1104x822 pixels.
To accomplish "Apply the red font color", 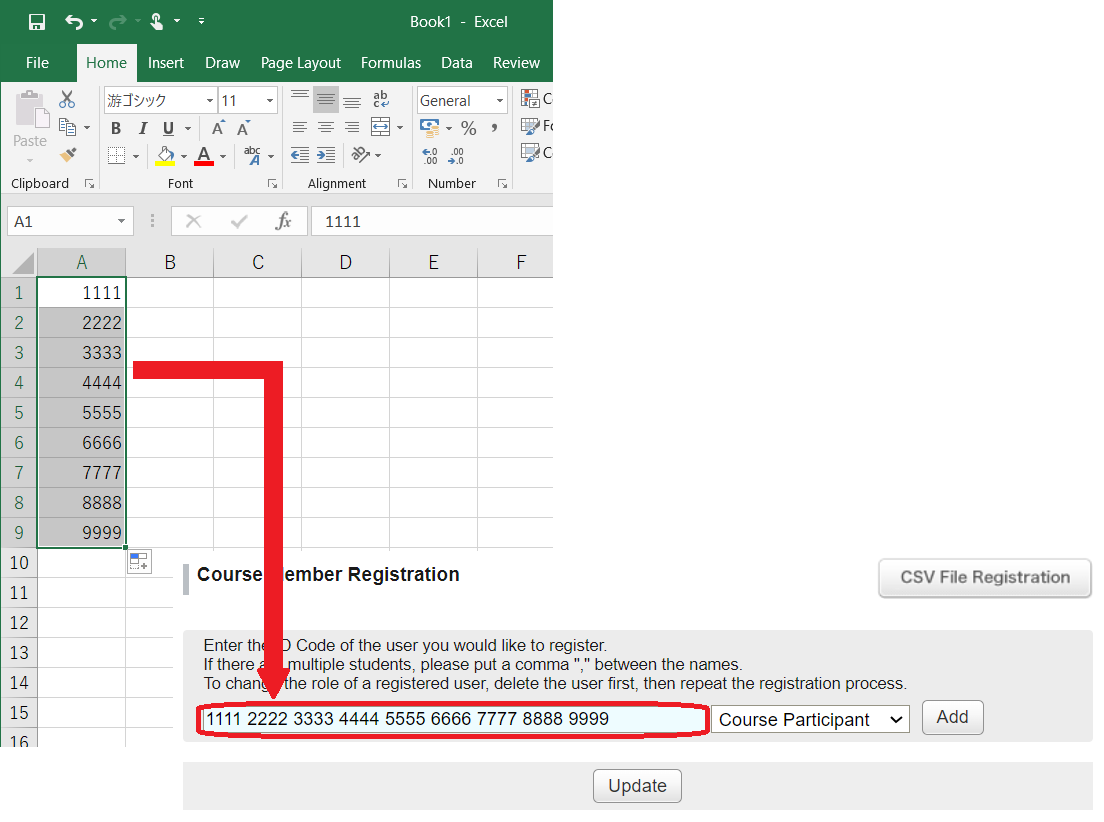I will pos(204,156).
